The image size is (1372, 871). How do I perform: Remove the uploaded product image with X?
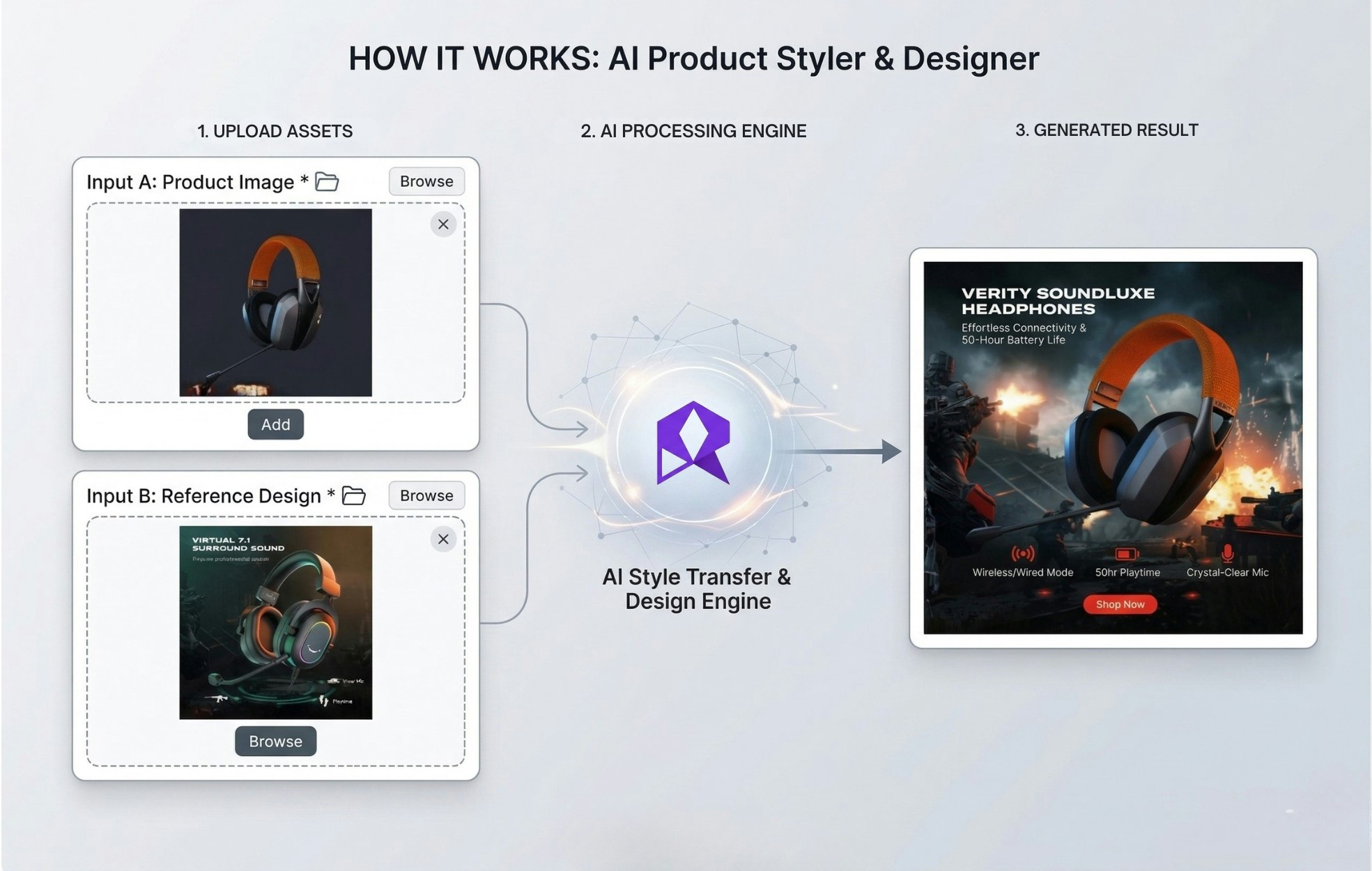[x=443, y=224]
